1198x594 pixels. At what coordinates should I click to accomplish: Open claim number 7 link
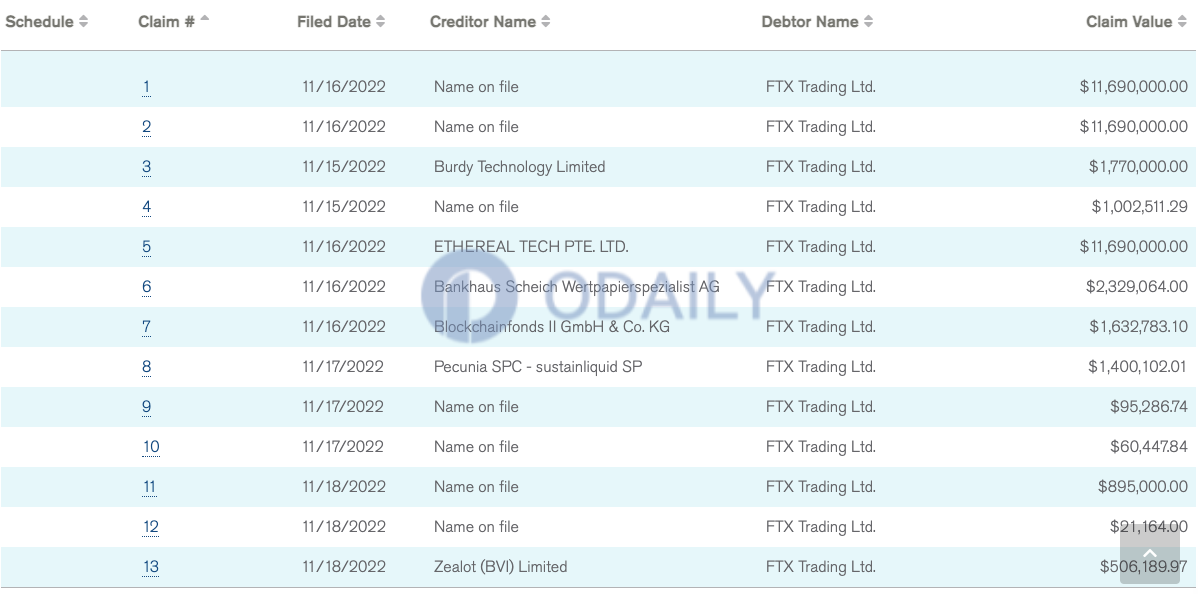coord(146,326)
